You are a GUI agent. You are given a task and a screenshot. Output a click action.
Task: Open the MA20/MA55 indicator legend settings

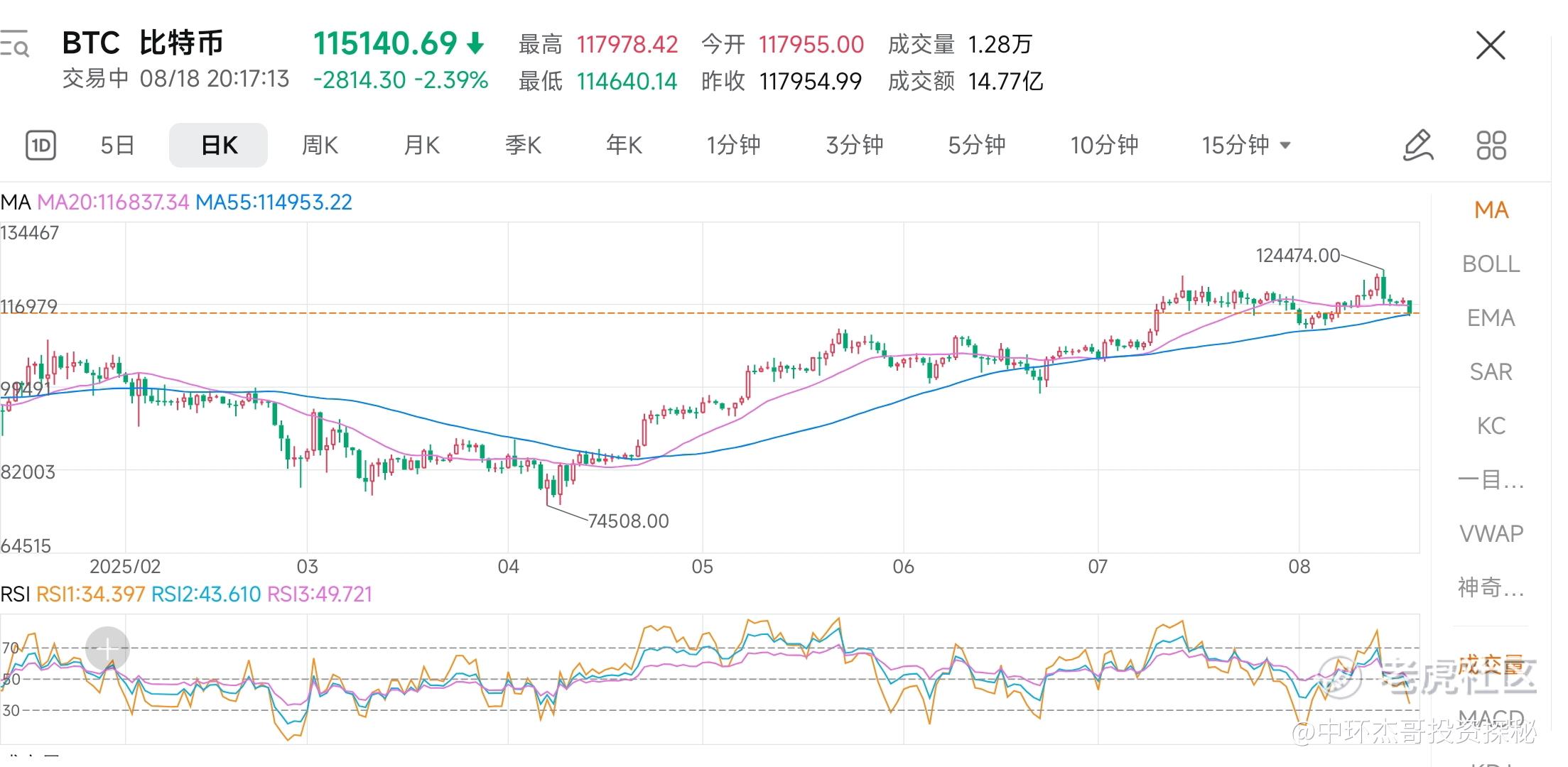[176, 202]
